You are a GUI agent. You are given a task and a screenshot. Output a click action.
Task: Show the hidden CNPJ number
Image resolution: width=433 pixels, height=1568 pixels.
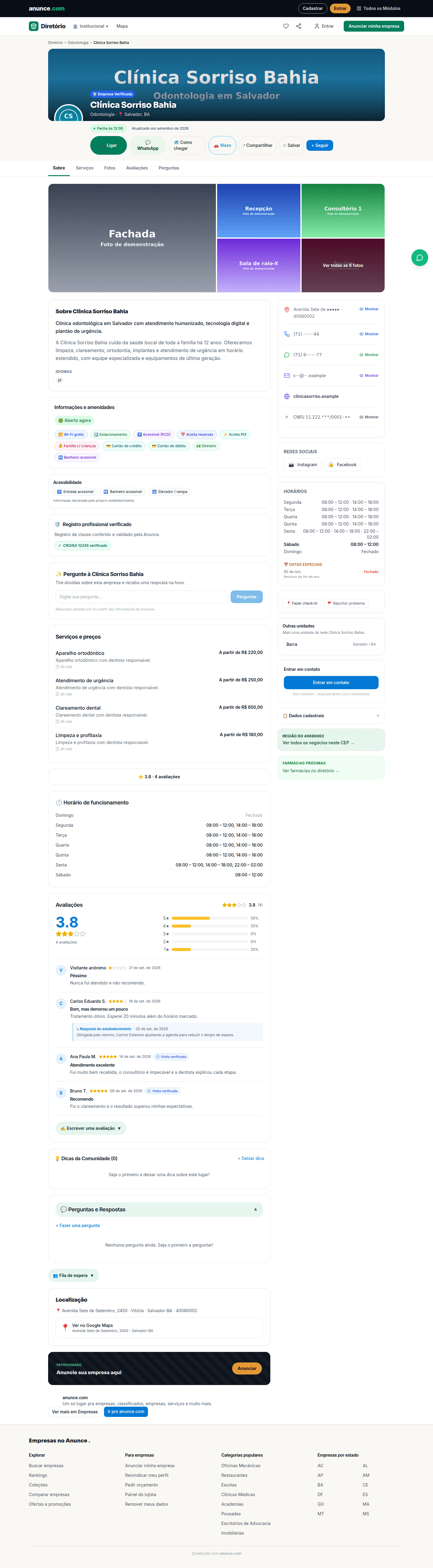pyautogui.click(x=369, y=417)
